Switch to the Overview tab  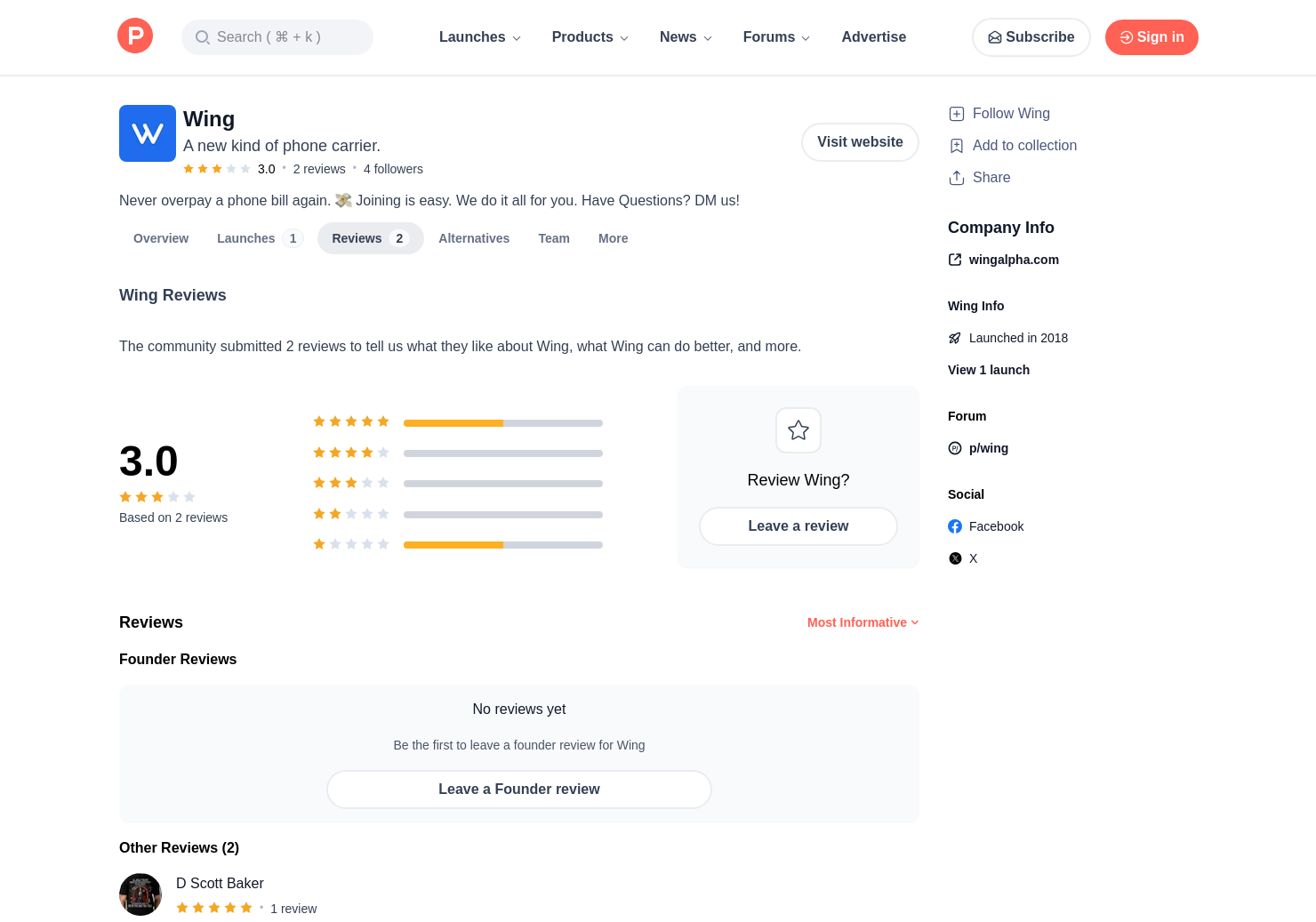[161, 238]
